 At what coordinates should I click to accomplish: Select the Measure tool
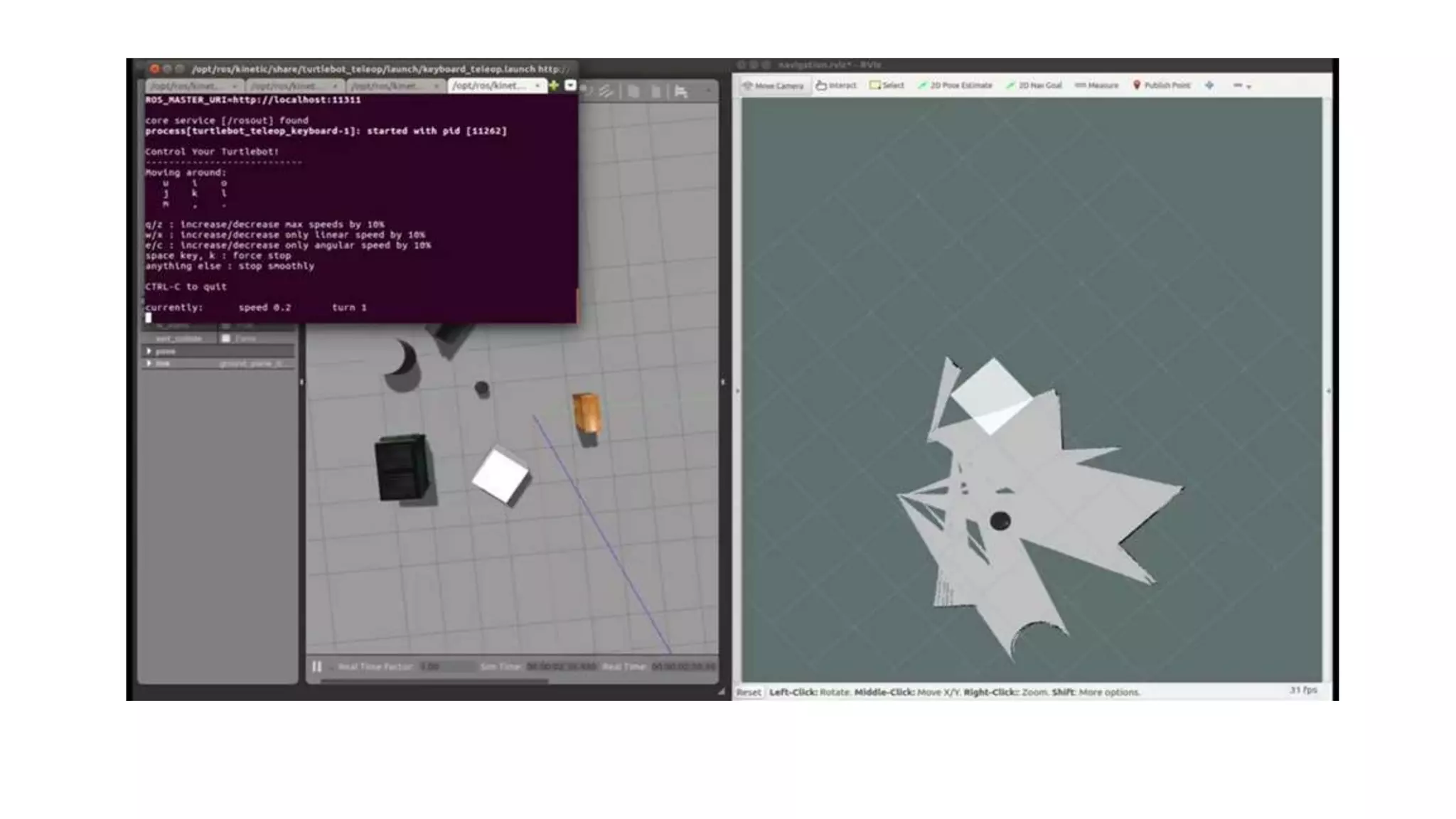[1097, 85]
